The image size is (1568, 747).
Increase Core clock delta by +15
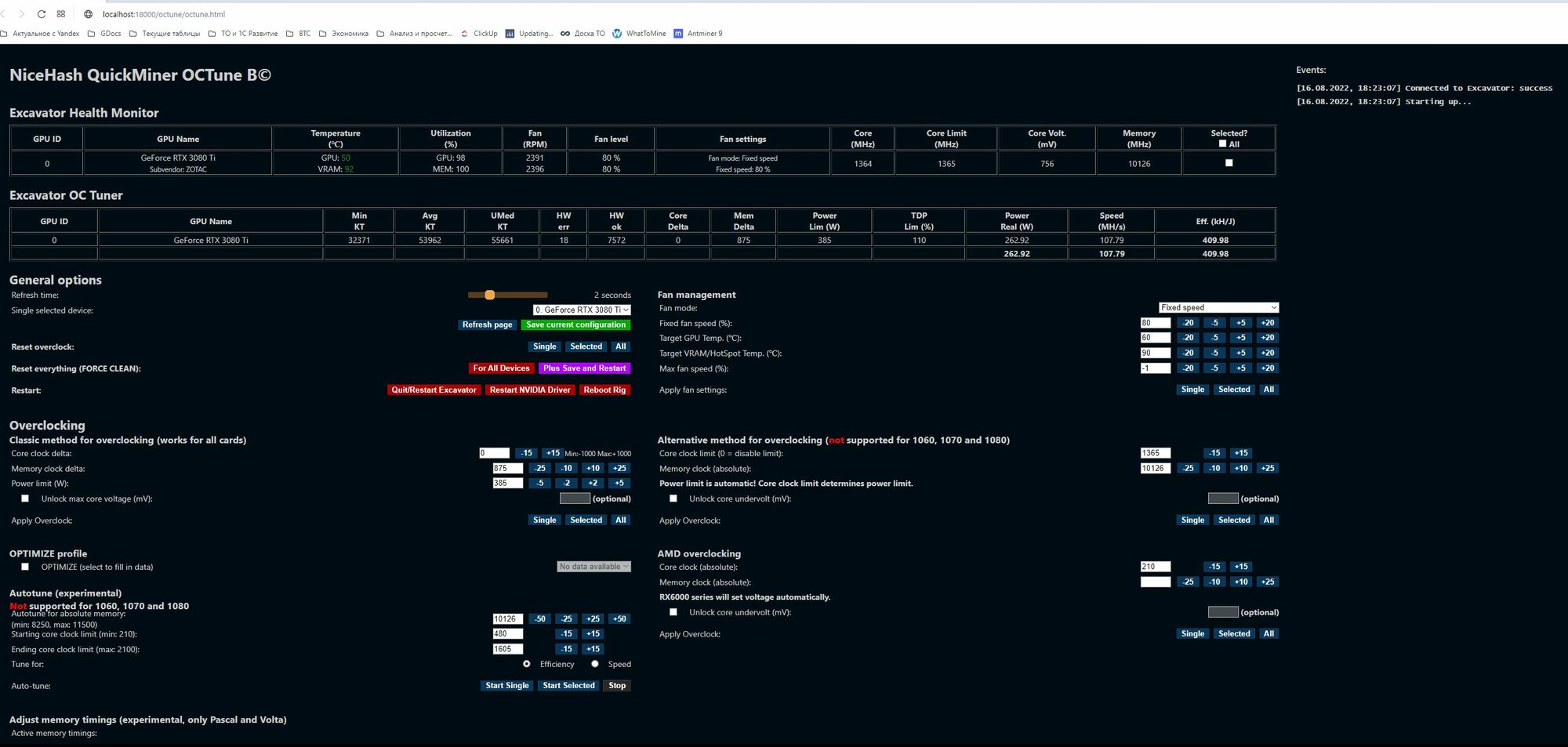[x=553, y=453]
